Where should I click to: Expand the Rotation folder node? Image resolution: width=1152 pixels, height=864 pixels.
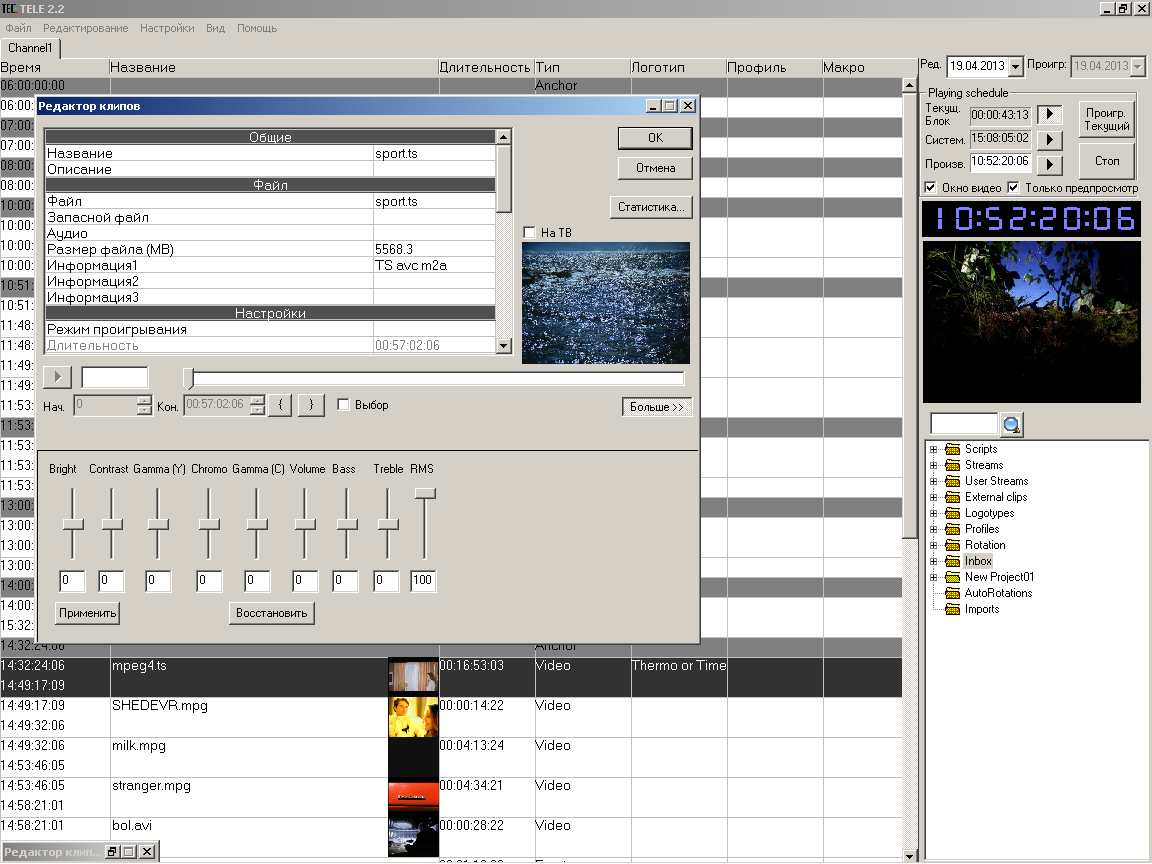[x=933, y=545]
